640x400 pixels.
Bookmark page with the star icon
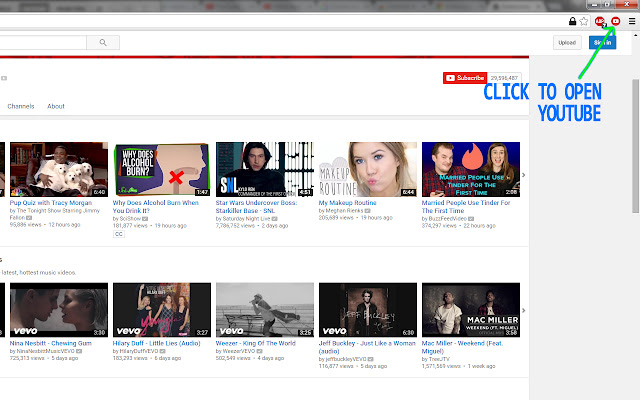click(584, 21)
